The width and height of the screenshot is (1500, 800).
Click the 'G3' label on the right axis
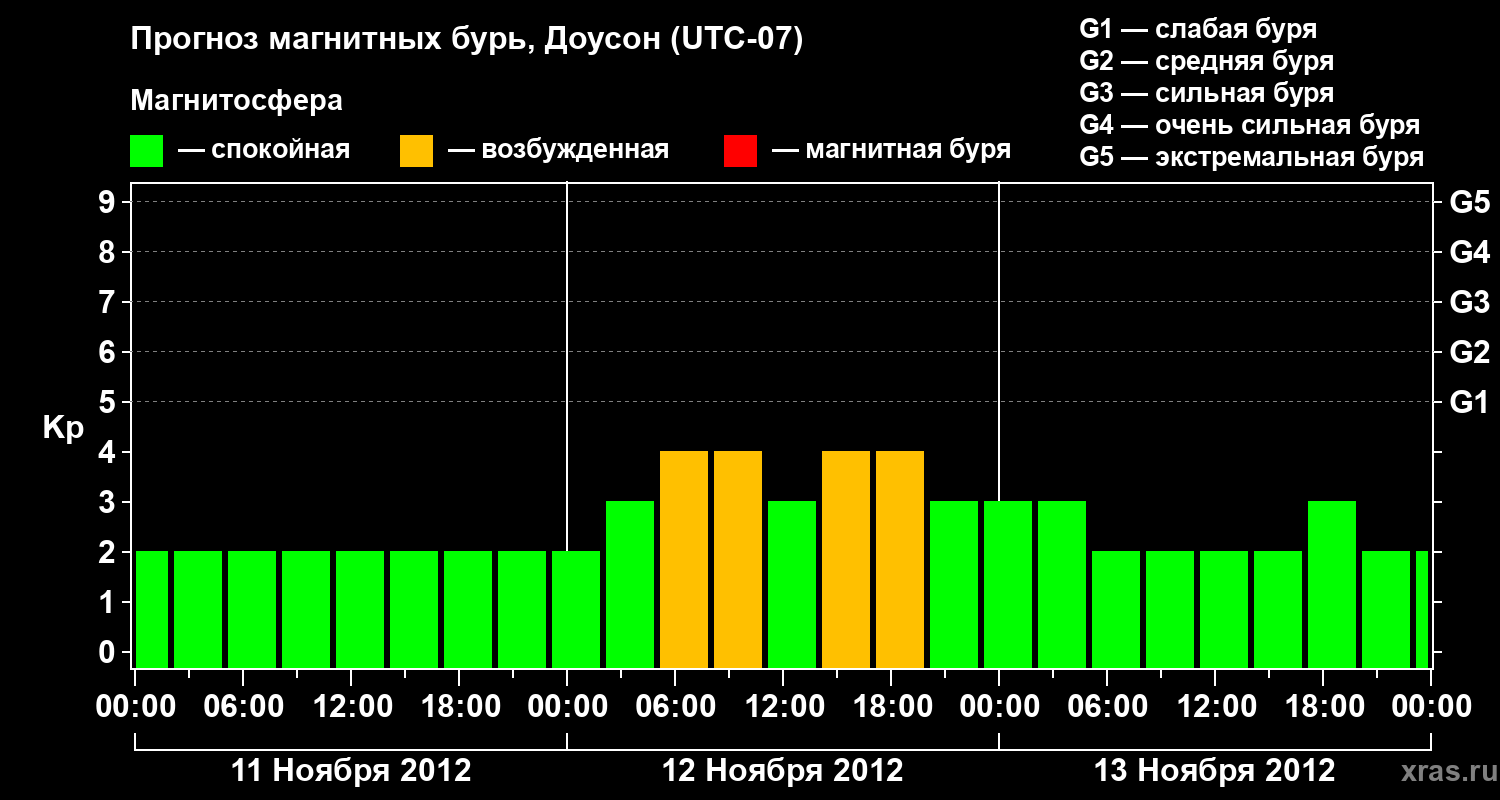1469,303
